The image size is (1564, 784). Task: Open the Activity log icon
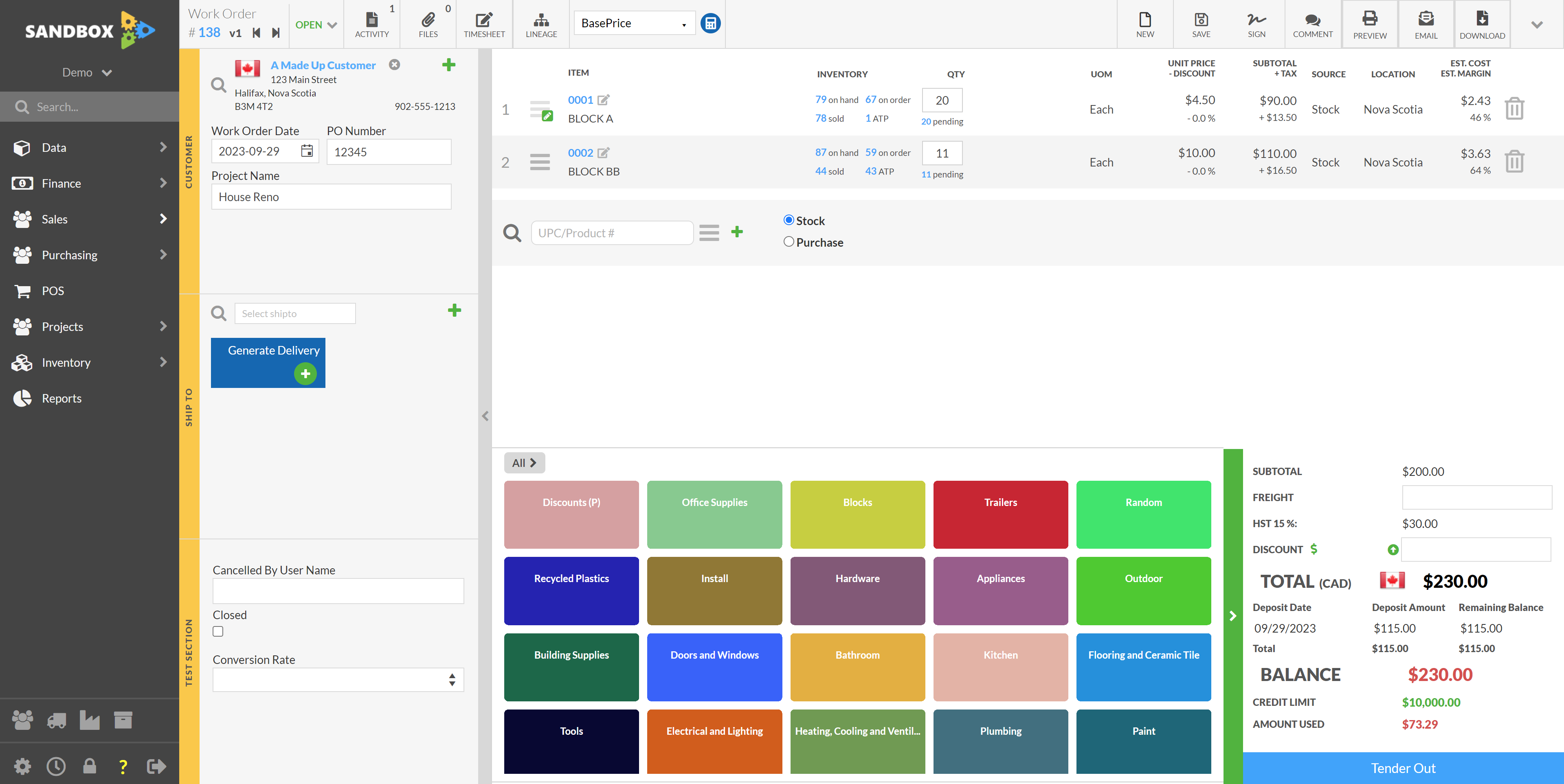[371, 24]
